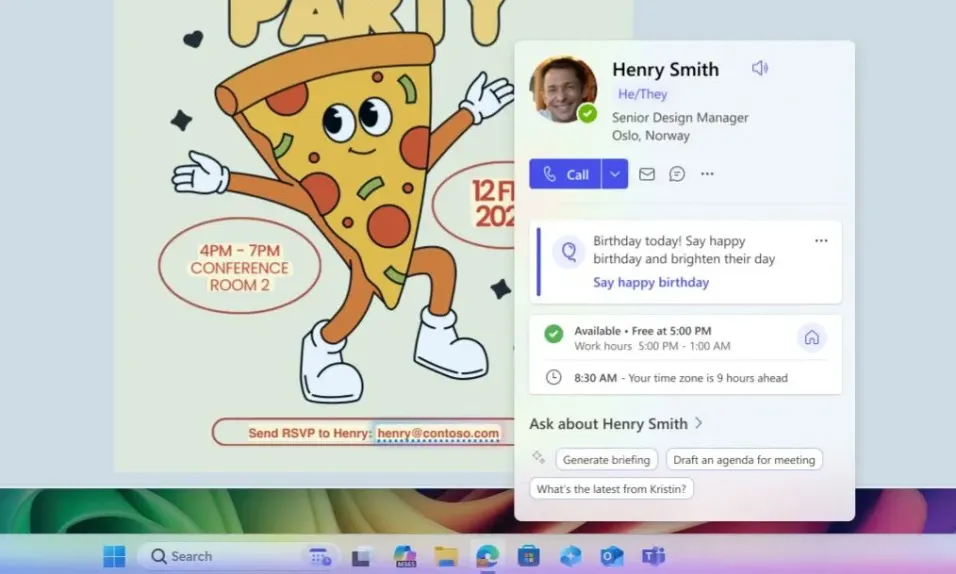Open Outlook from the taskbar
Viewport: 956px width, 574px height.
tap(611, 556)
